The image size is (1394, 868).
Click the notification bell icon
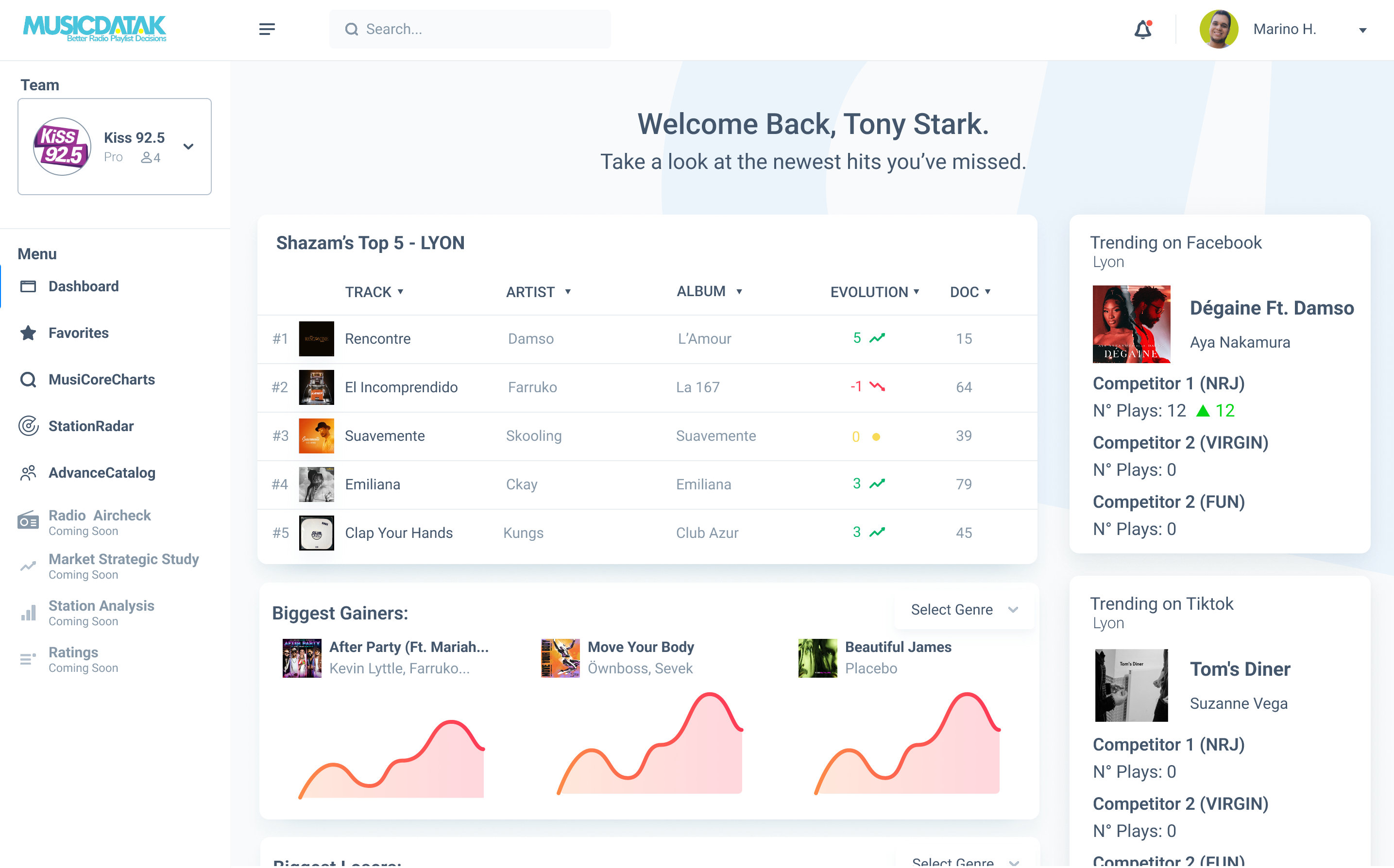(x=1142, y=29)
